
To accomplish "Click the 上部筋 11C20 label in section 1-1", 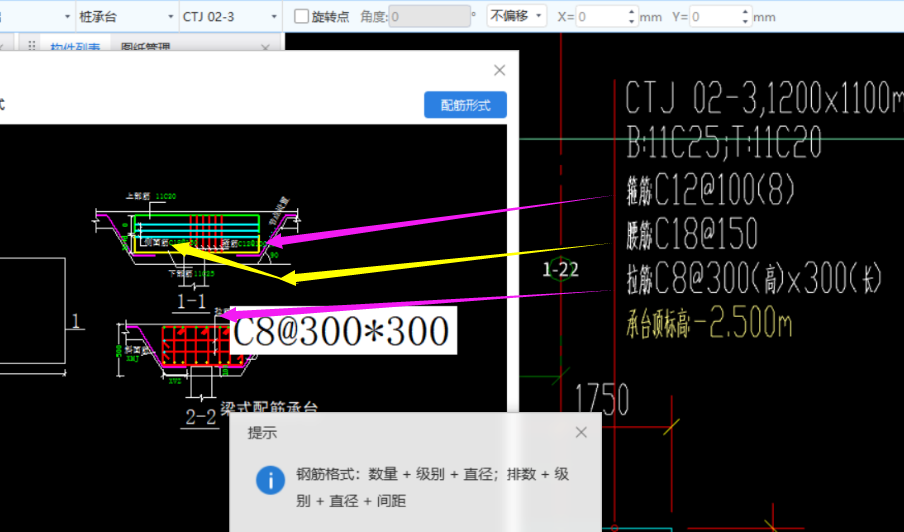I will point(151,197).
